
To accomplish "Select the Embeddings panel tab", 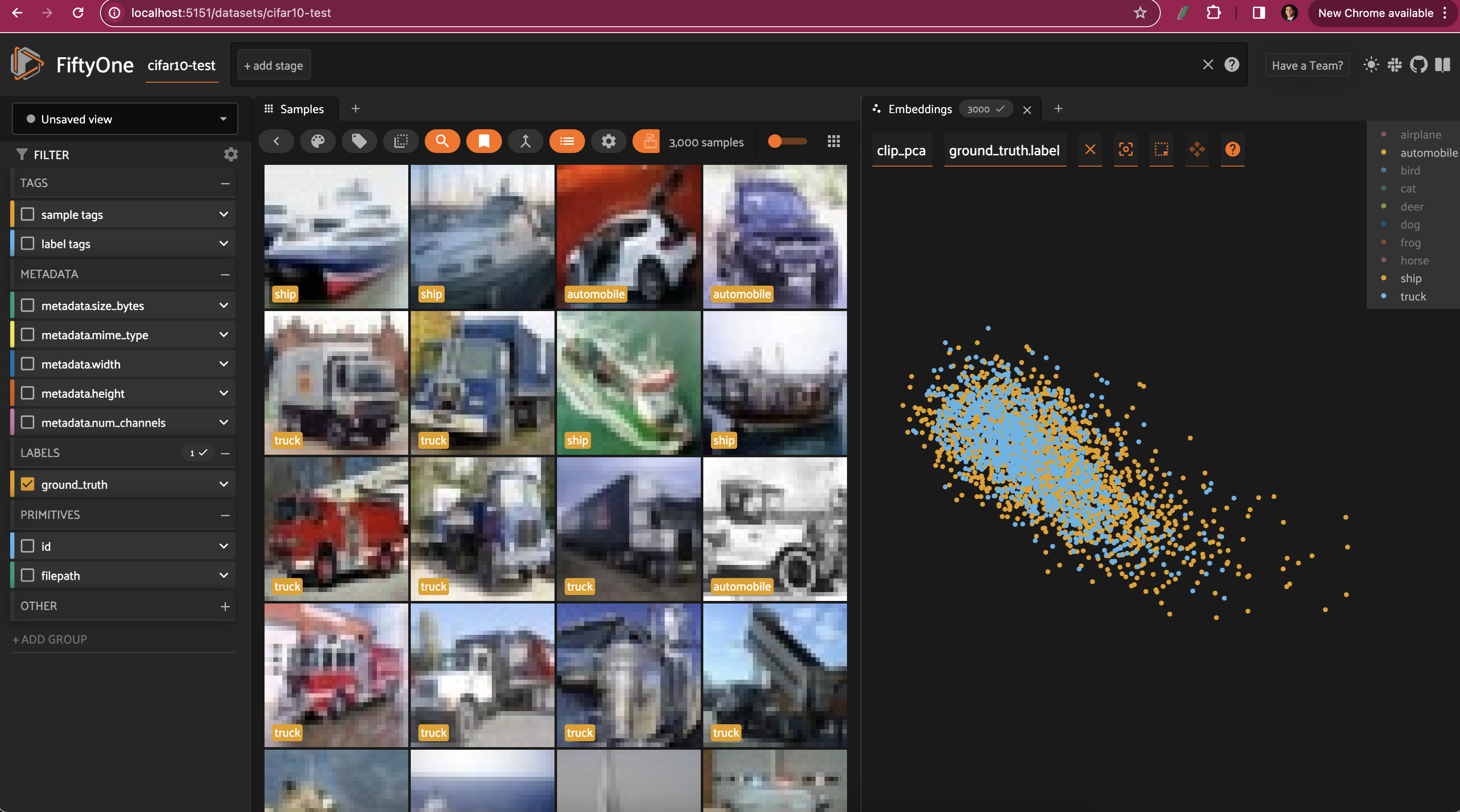I will pyautogui.click(x=919, y=109).
